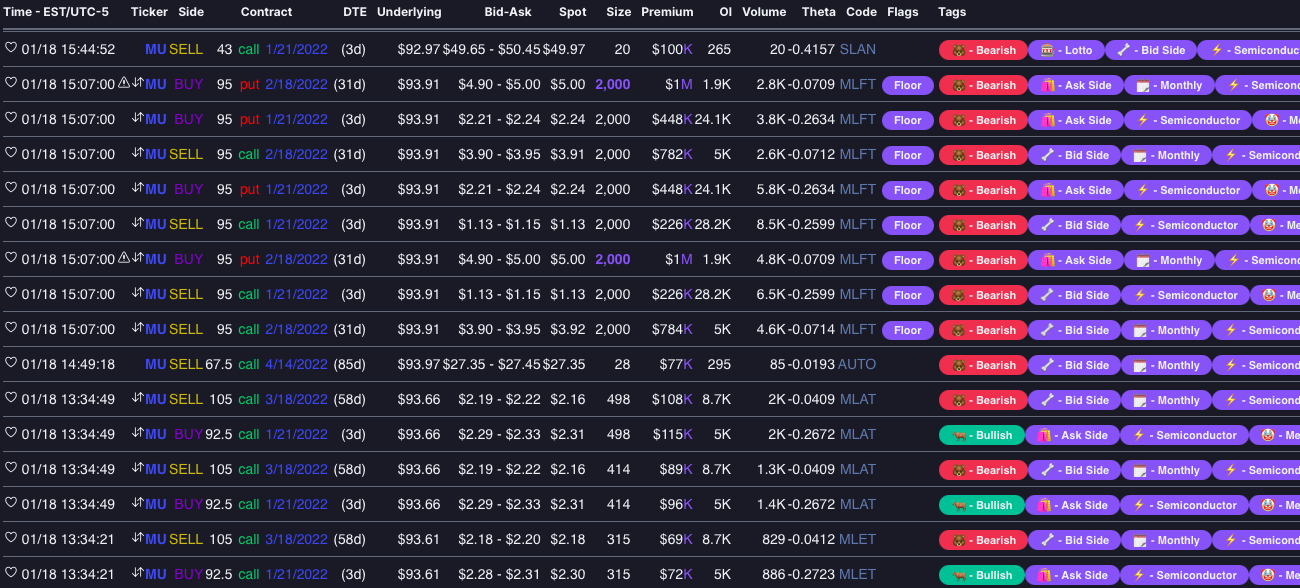Click warning triangle on the 4.8K volume row
Viewport: 1300px width, 588px height.
click(x=124, y=259)
